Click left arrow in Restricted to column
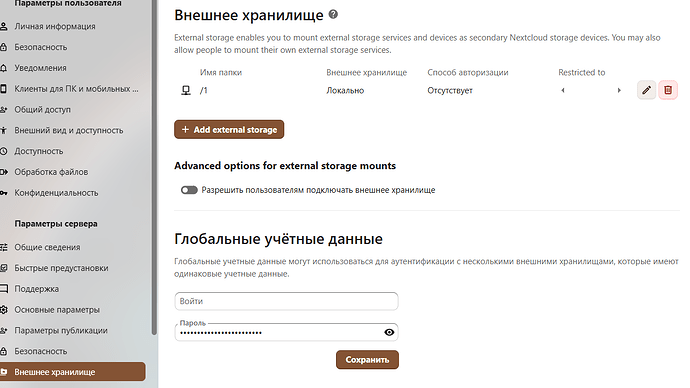Screen dimensions: 690x388 (x=563, y=90)
